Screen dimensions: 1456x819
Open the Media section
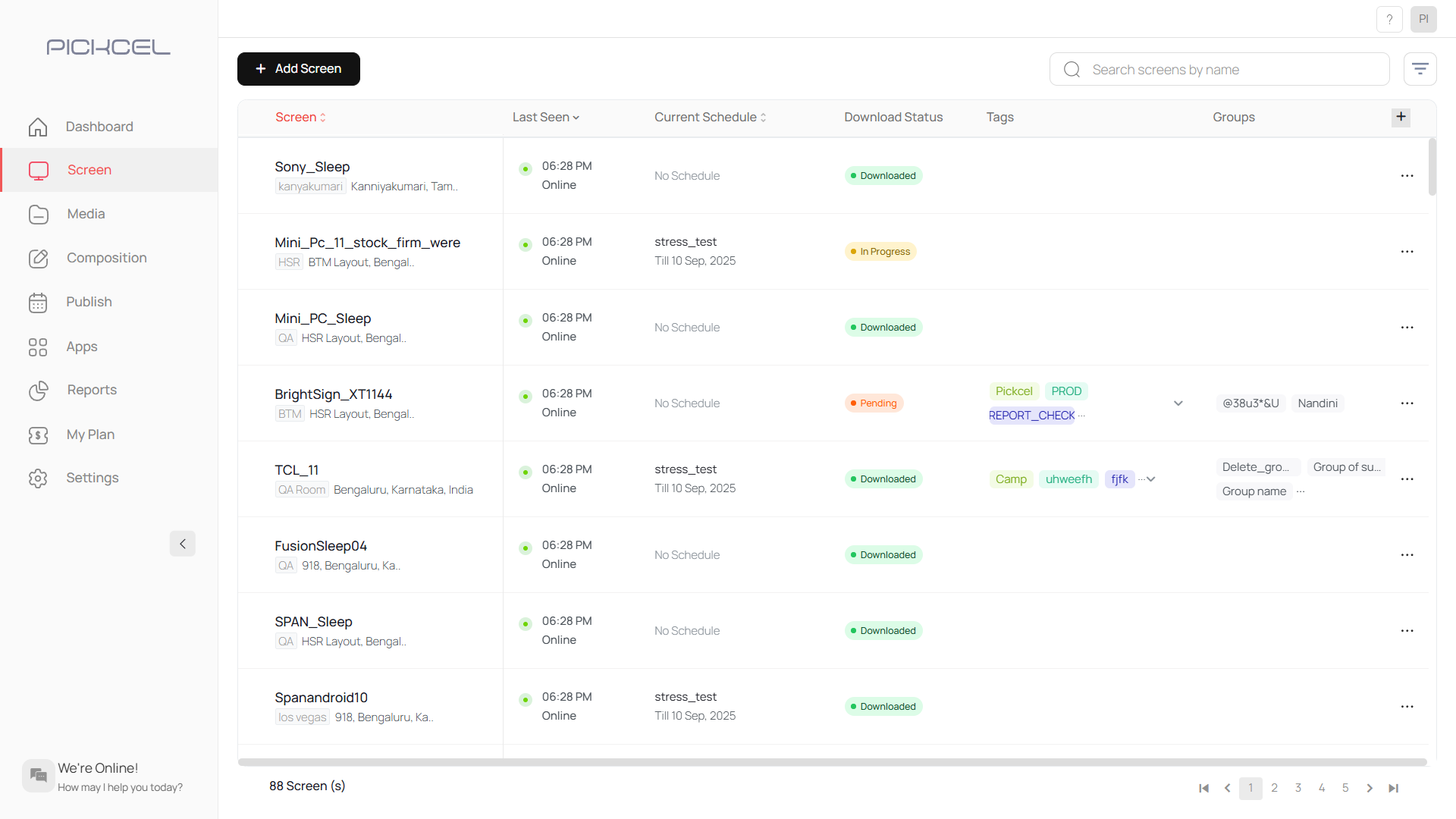click(86, 214)
